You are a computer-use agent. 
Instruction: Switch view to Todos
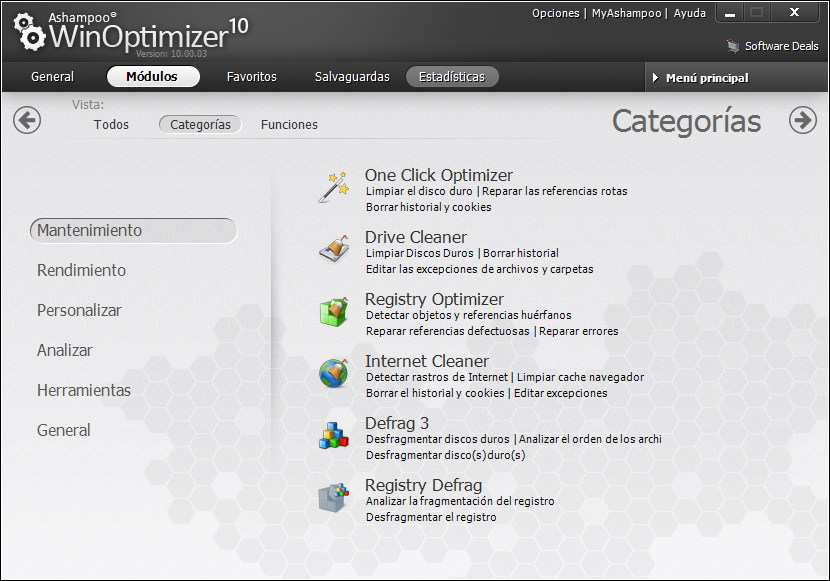111,125
